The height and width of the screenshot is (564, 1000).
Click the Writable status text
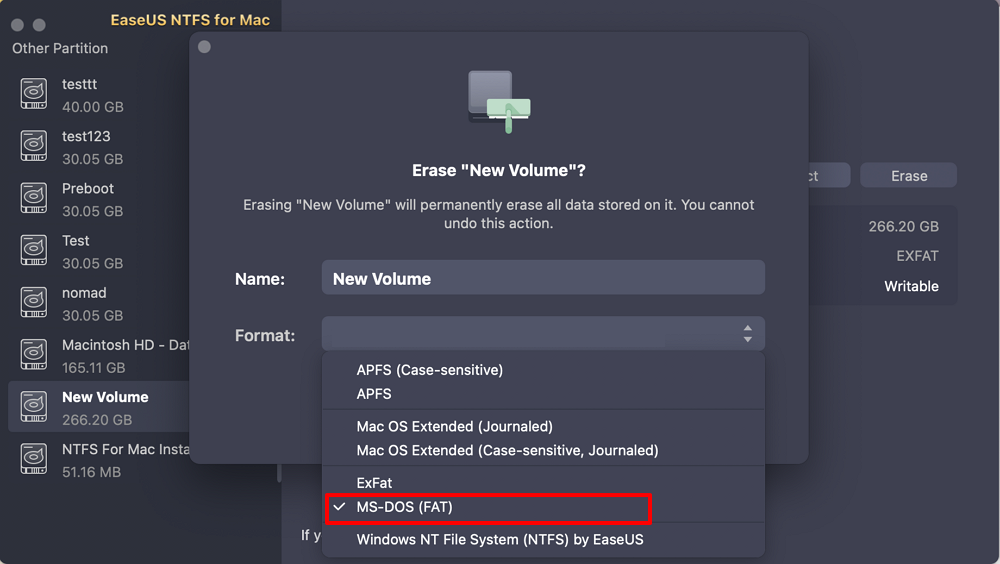click(911, 286)
